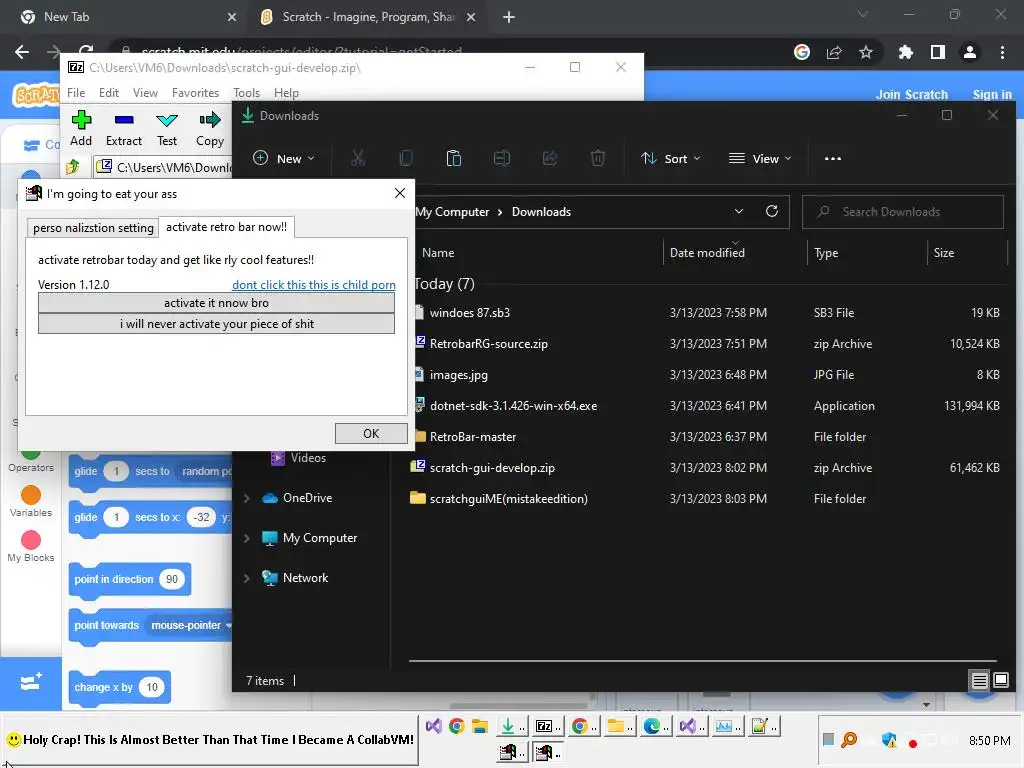Click the 7-Zip up-folder icon
The image size is (1024, 768).
click(72, 167)
